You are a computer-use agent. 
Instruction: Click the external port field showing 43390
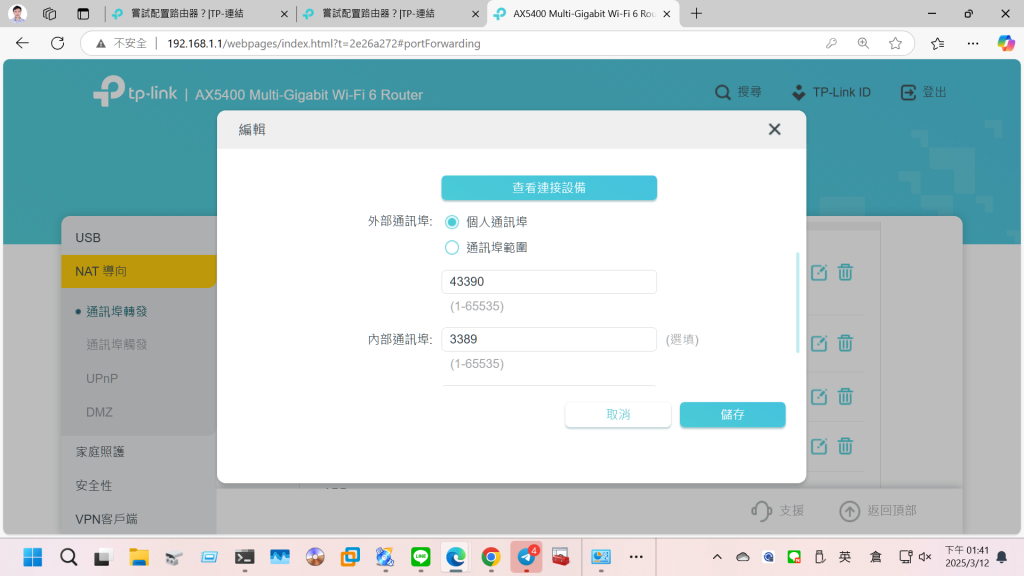click(549, 282)
